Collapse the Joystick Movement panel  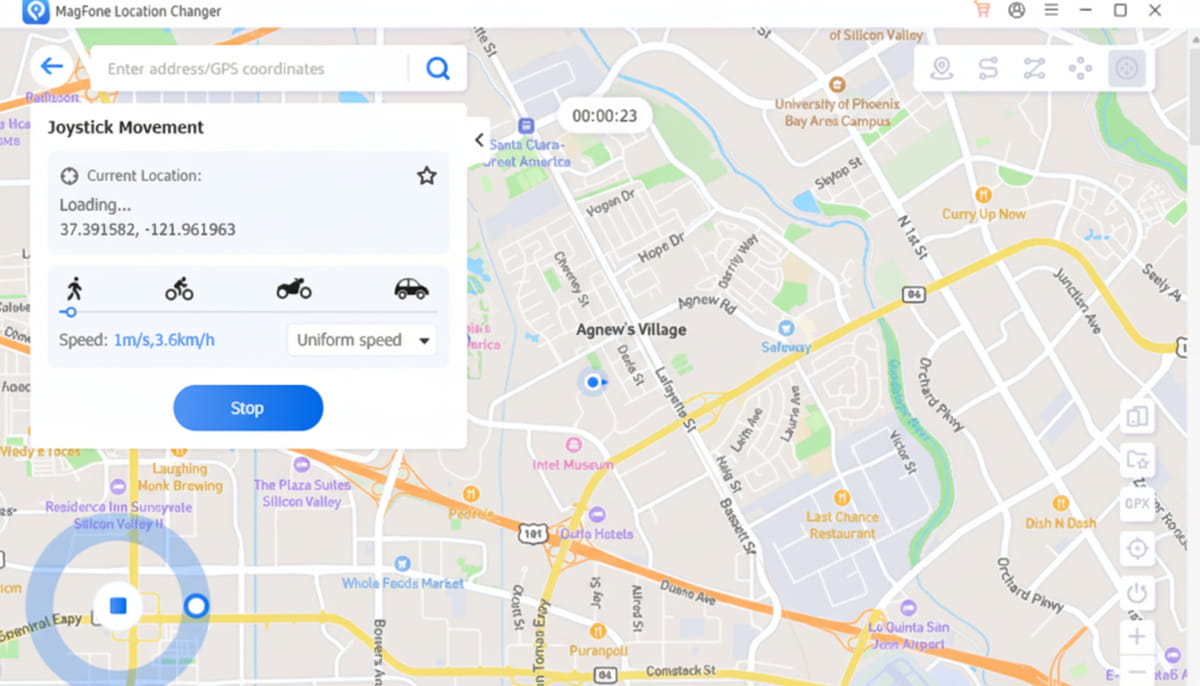click(x=480, y=140)
